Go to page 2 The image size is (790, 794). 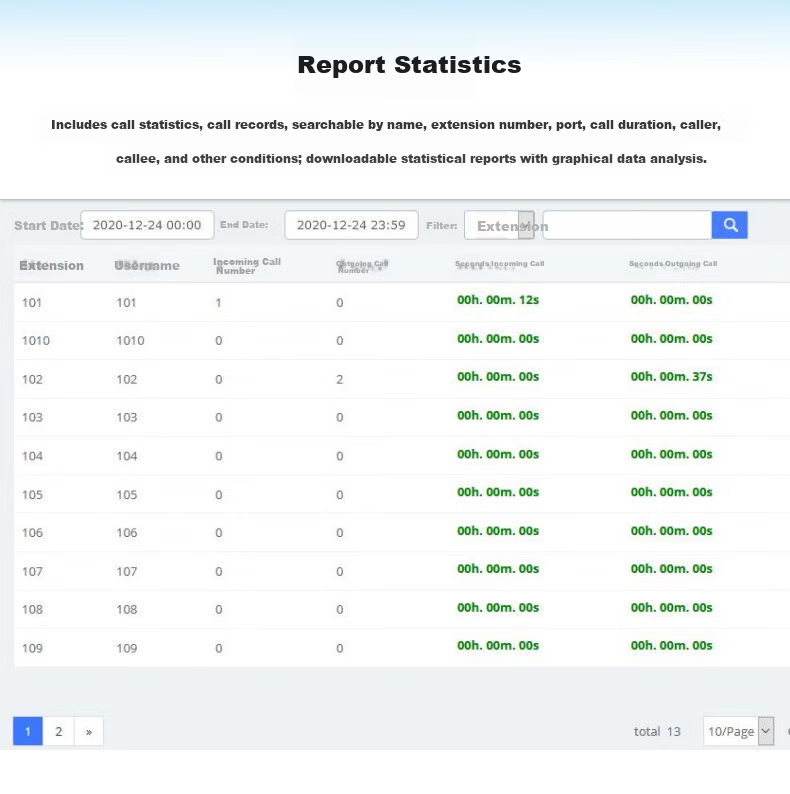tap(59, 731)
